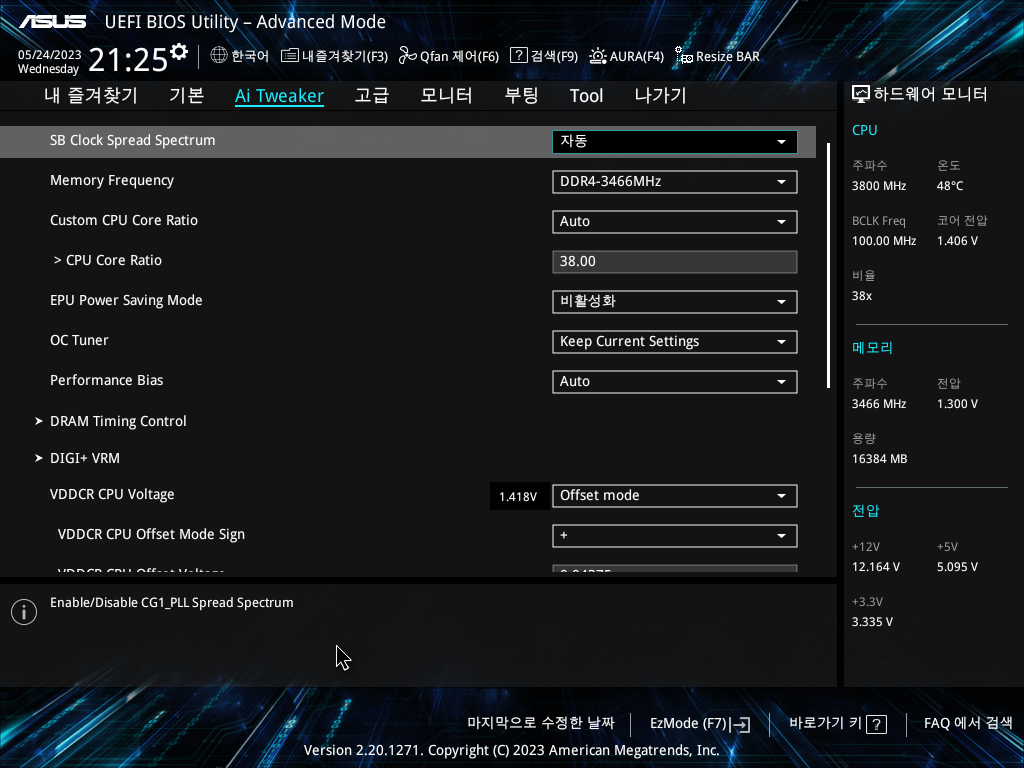Click the 100.00 MHz BCLK value
Screen dimensions: 1024x768
pos(884,241)
